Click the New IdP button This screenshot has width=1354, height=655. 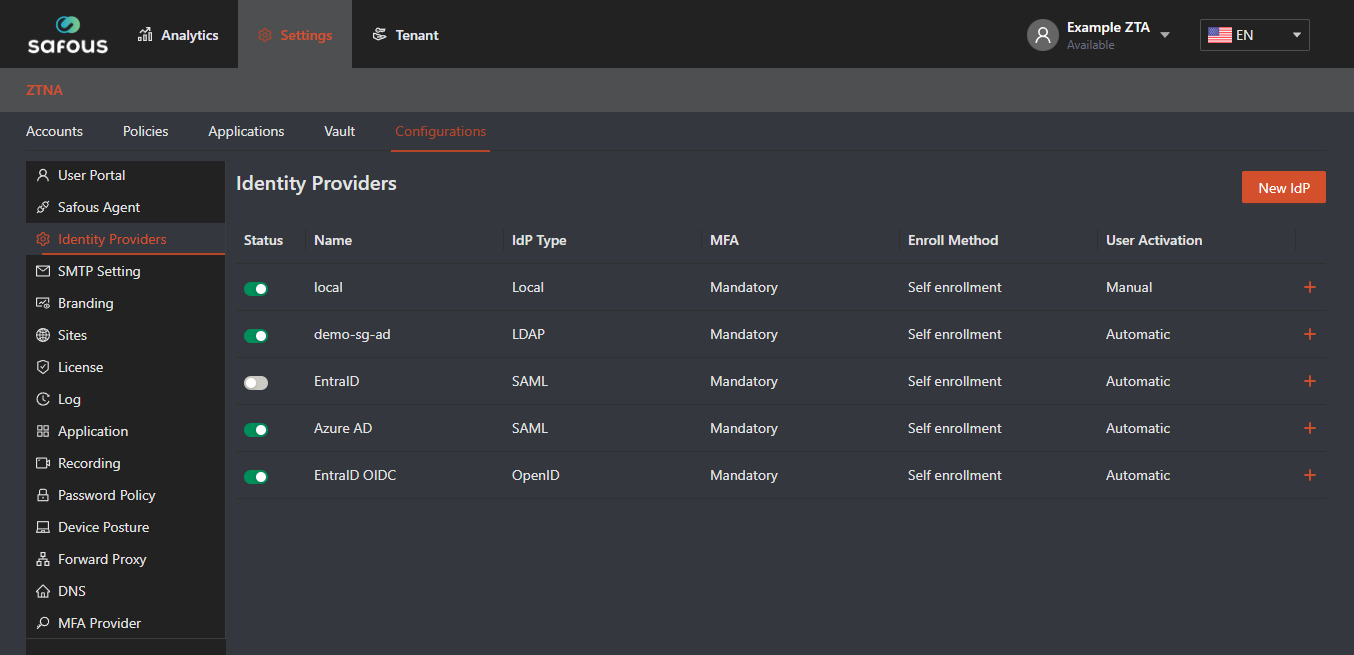pos(1284,187)
